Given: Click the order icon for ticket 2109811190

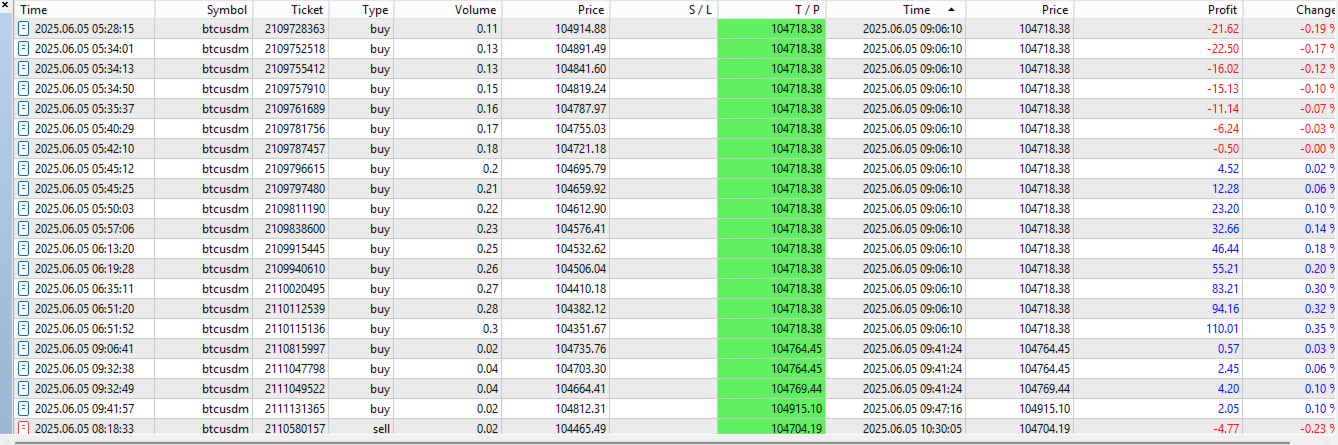Looking at the screenshot, I should [x=24, y=209].
